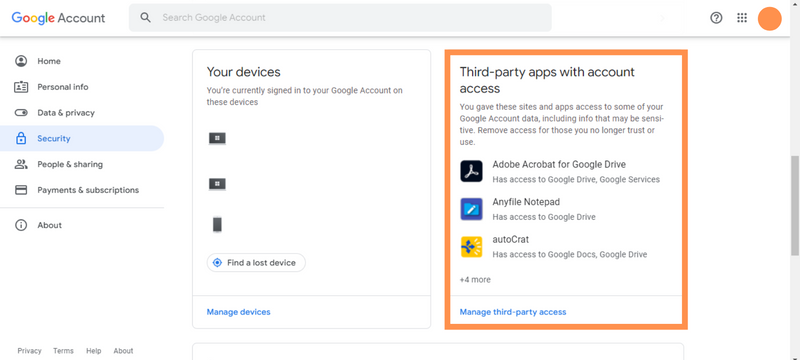This screenshot has width=800, height=360.
Task: Click the People & sharing icon
Action: 21,164
